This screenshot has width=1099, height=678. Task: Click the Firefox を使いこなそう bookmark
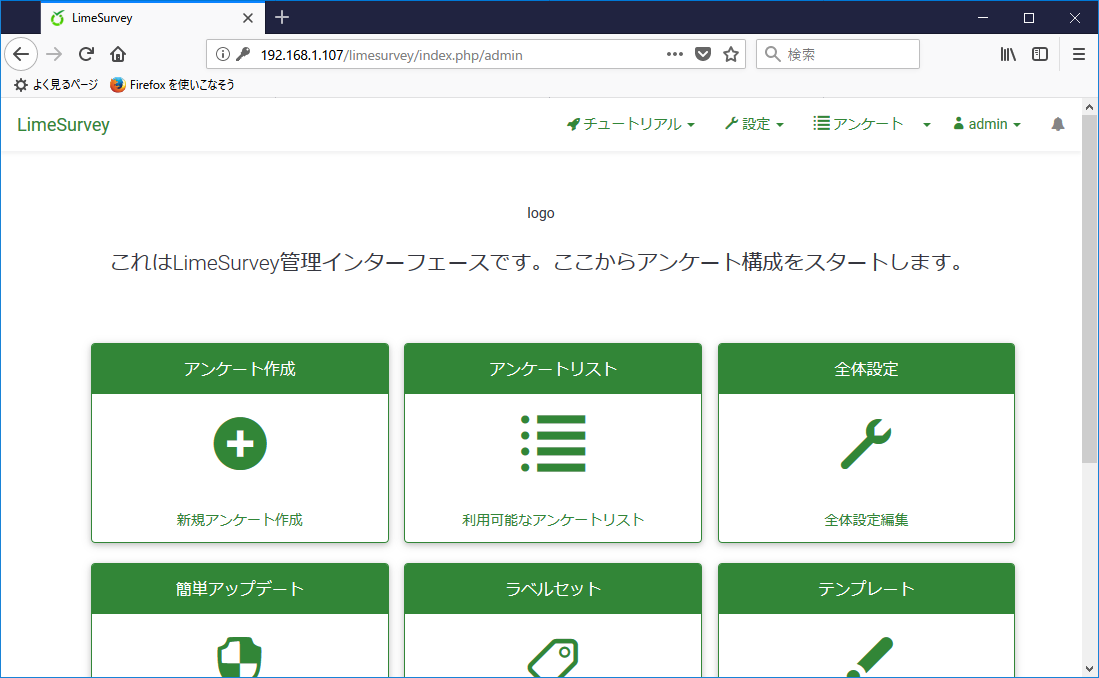pos(172,85)
